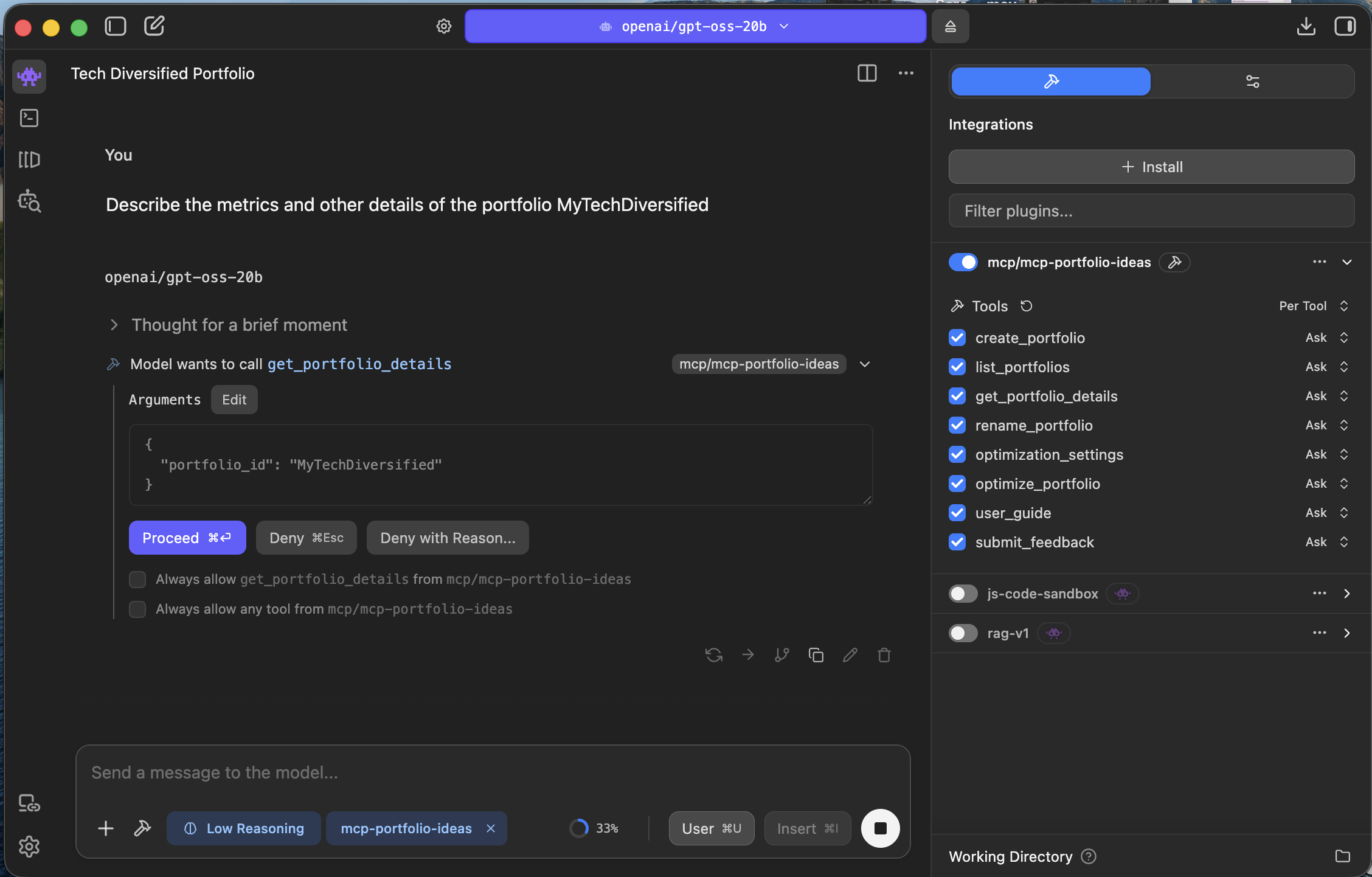Select the Integrations hammer tab
This screenshot has height=877, width=1372.
pyautogui.click(x=1051, y=81)
